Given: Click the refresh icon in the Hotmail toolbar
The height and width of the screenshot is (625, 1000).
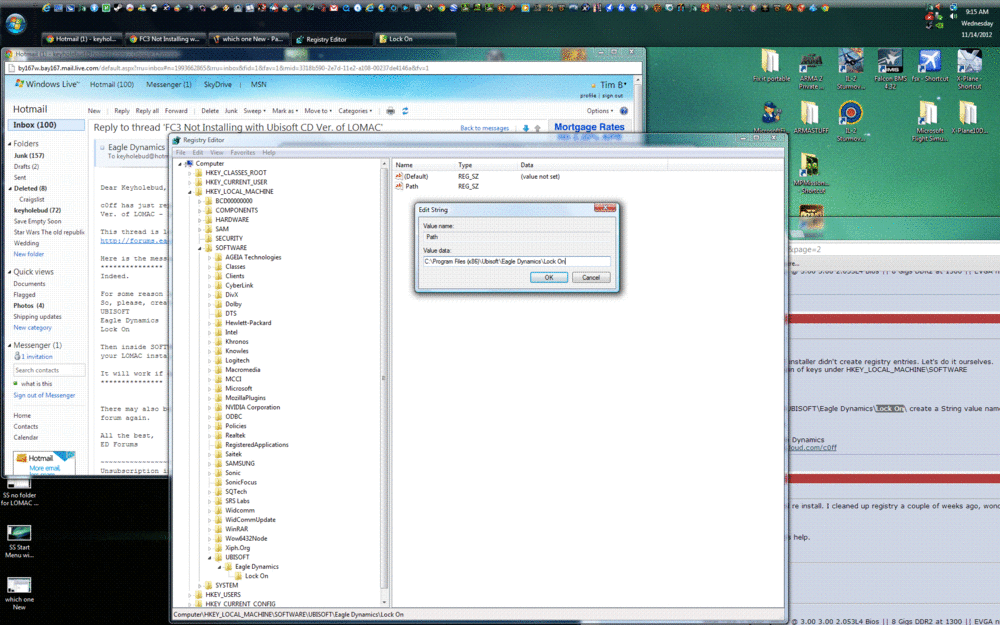Looking at the screenshot, I should 404,110.
